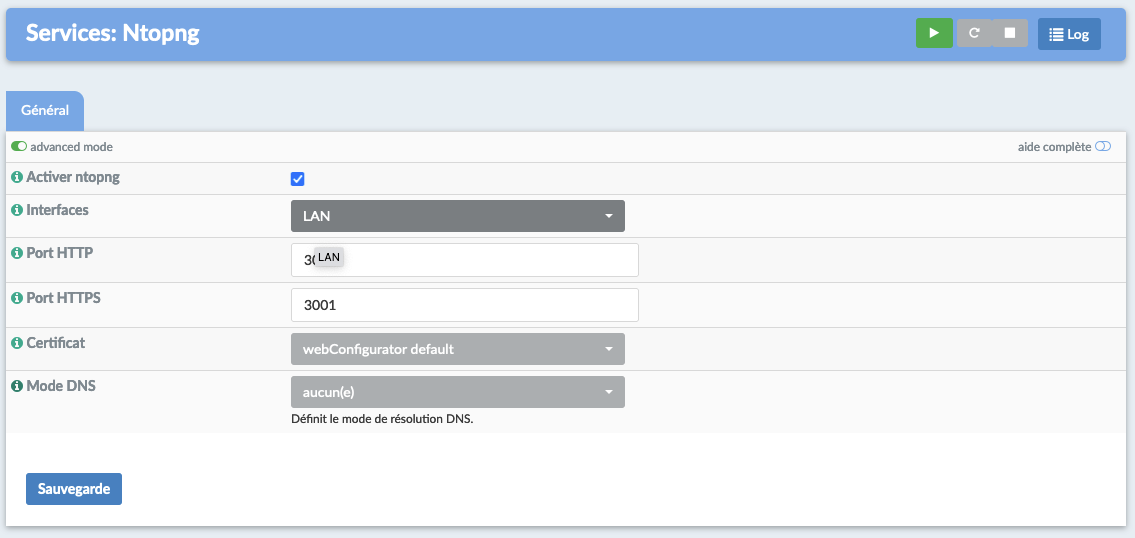1135x538 pixels.
Task: Show help info icon for Certificat
Action: (x=17, y=342)
